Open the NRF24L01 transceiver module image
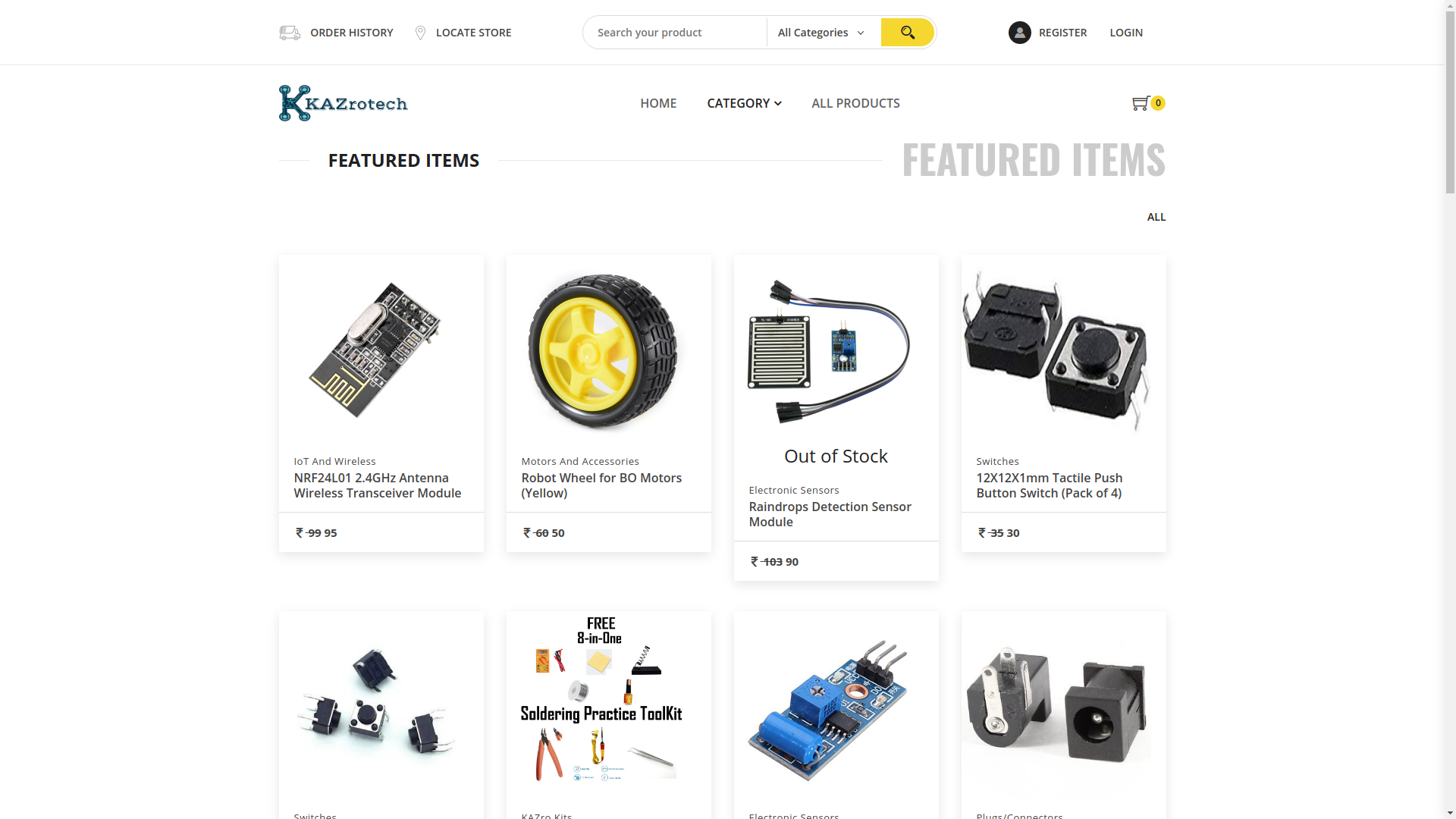Image resolution: width=1456 pixels, height=819 pixels. (375, 350)
